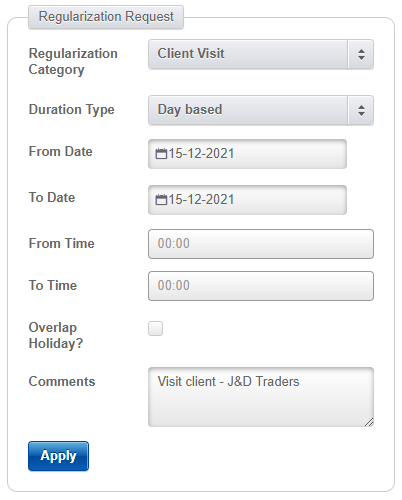Click the From Time input field
The width and height of the screenshot is (402, 500).
point(261,244)
